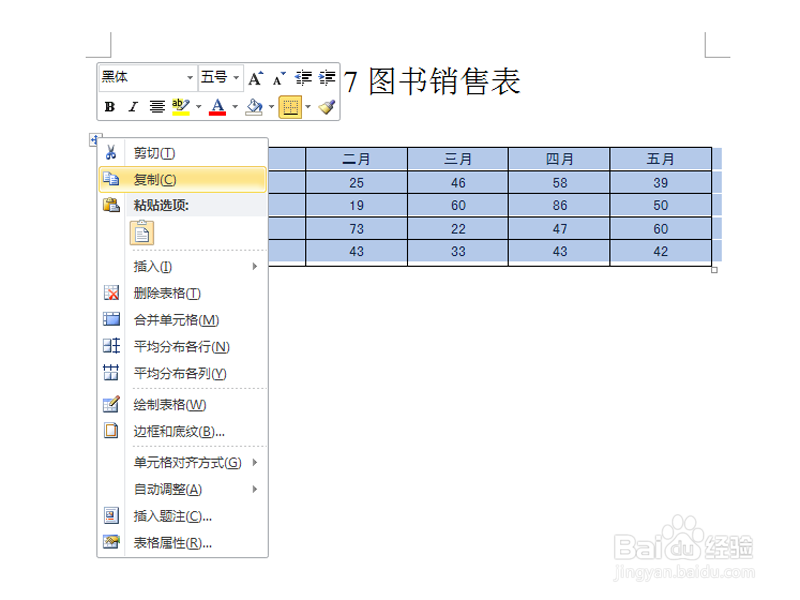Select 插入题注(C)... menu entry
The width and height of the screenshot is (800, 600).
click(x=183, y=516)
